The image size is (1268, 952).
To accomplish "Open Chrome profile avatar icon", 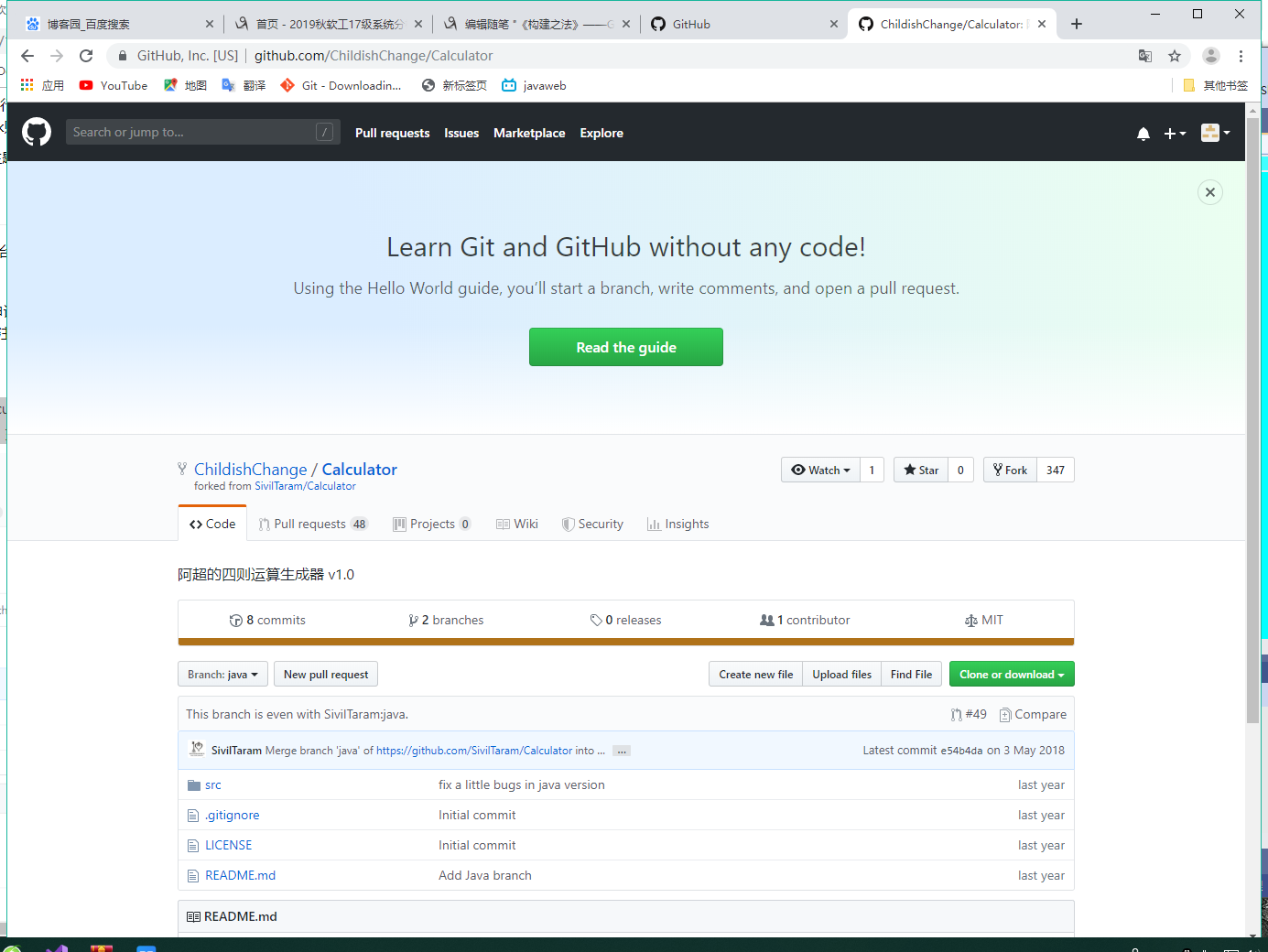I will 1211,56.
